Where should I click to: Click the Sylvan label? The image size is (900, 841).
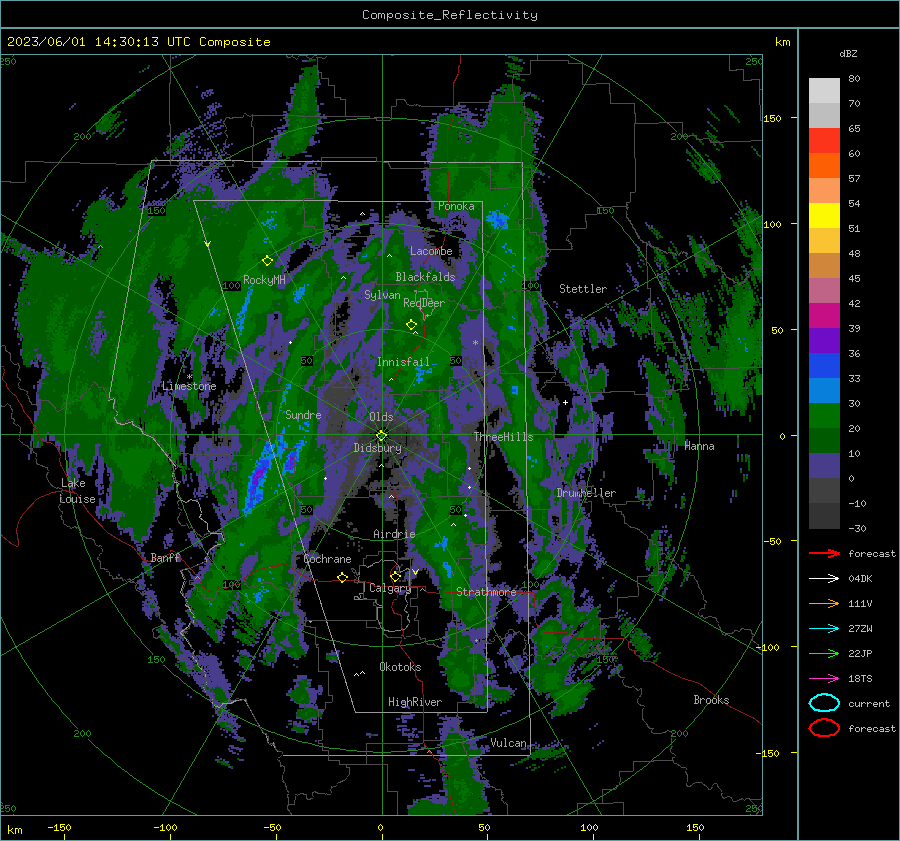pyautogui.click(x=382, y=295)
